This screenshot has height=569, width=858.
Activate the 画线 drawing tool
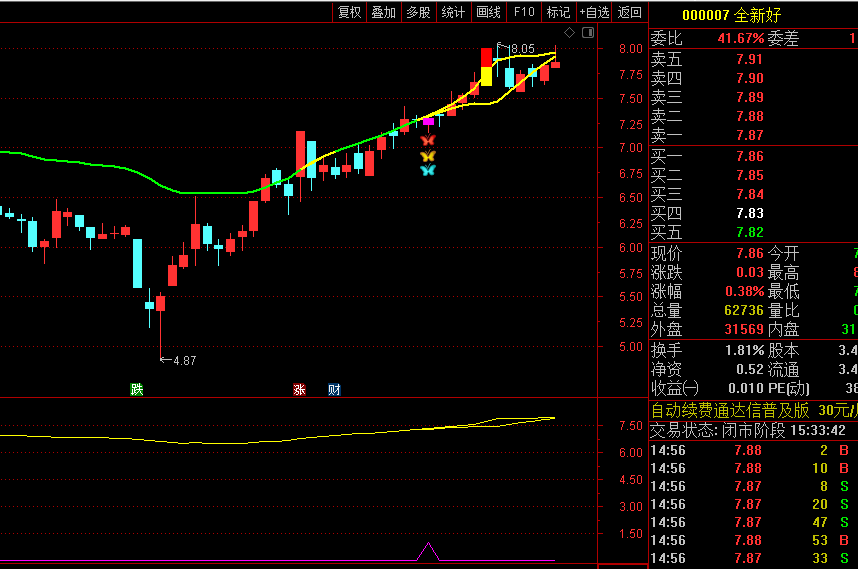pos(488,12)
